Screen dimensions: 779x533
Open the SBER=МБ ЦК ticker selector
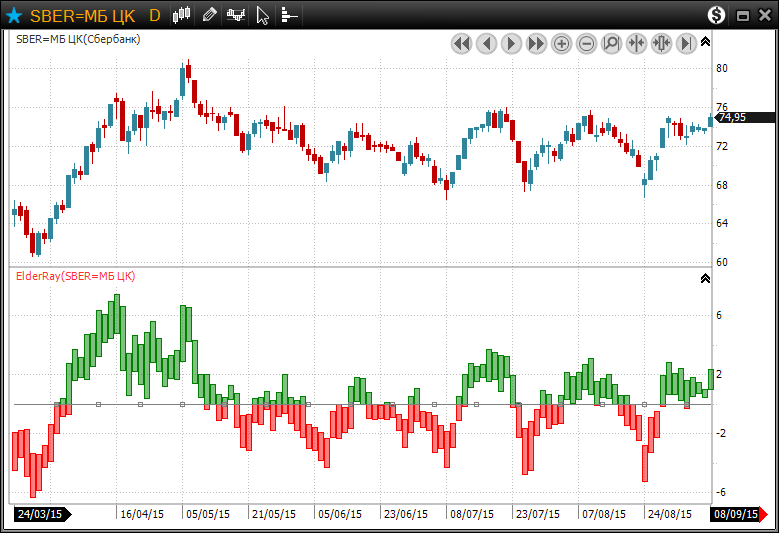coord(82,15)
